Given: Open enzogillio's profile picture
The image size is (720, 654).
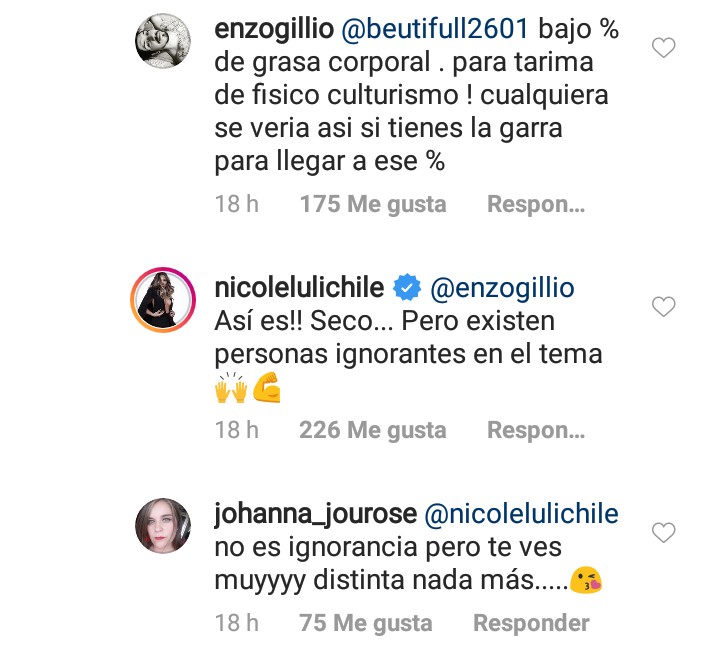Looking at the screenshot, I should (162, 43).
